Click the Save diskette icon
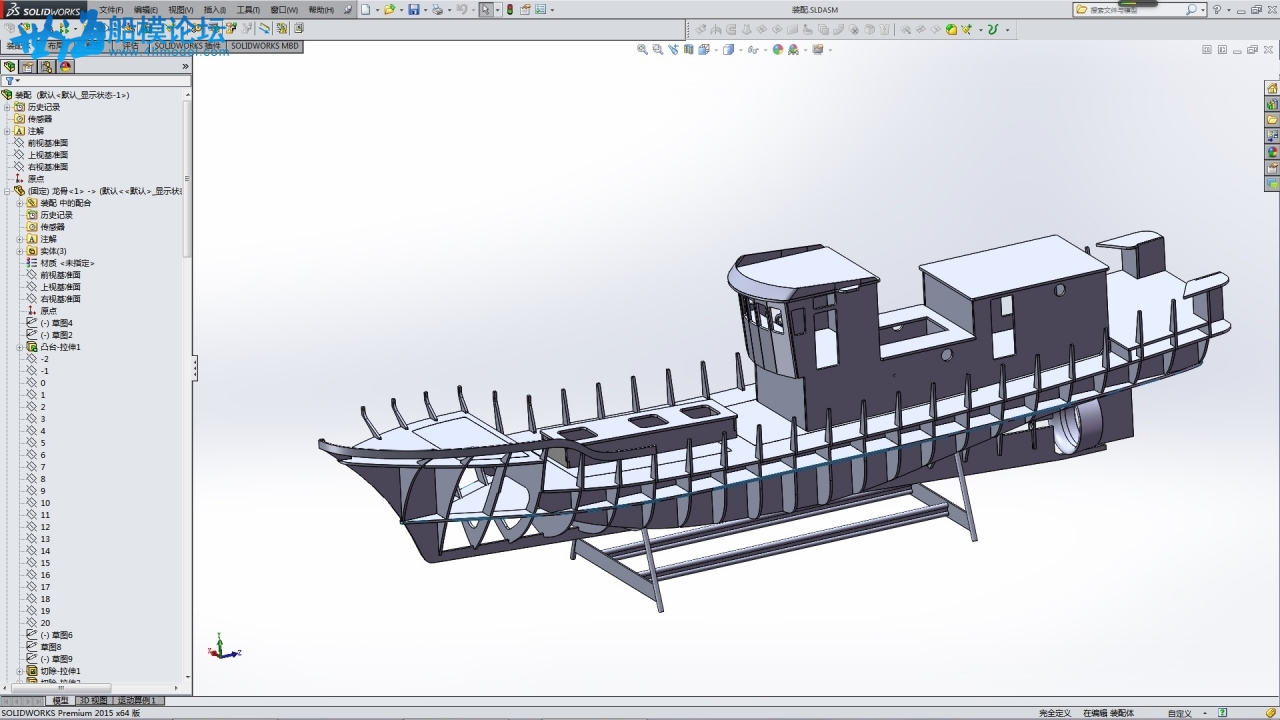Screen dimensions: 1280x720 413,9
